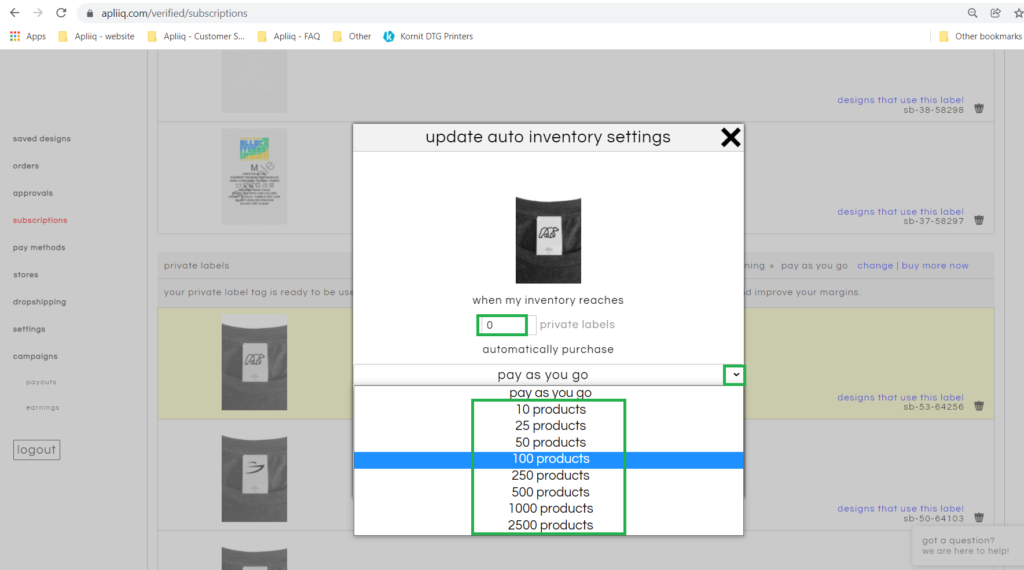Reload the page with the refresh icon
This screenshot has width=1024, height=570.
61,13
